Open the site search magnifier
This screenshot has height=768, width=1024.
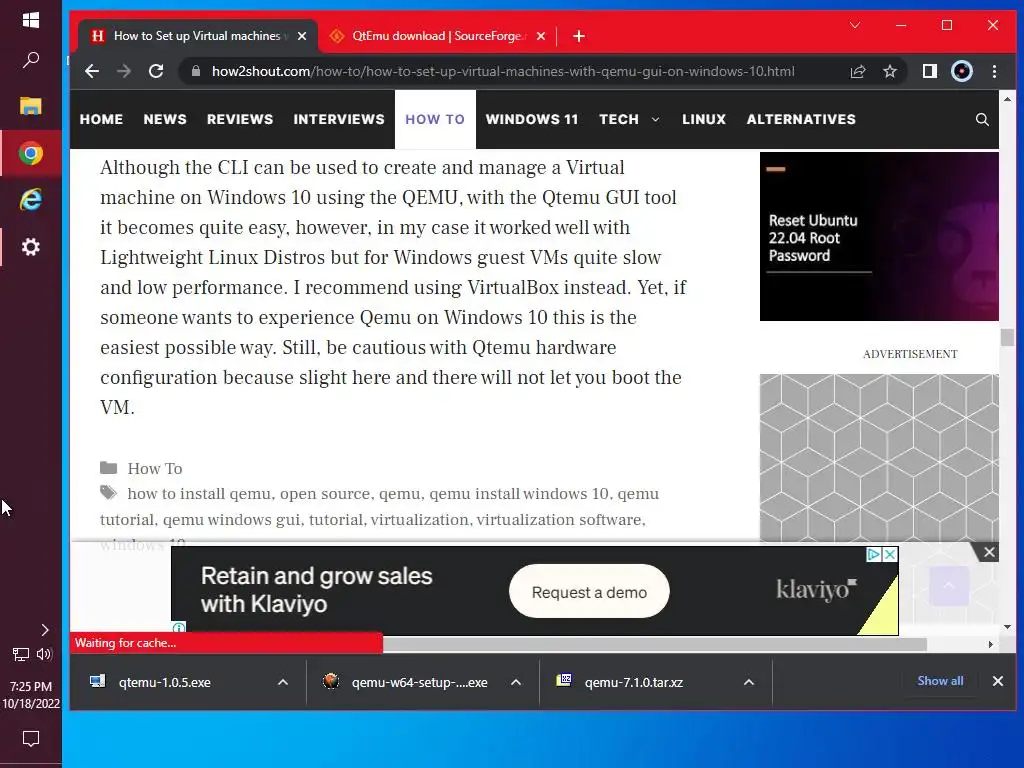[982, 120]
